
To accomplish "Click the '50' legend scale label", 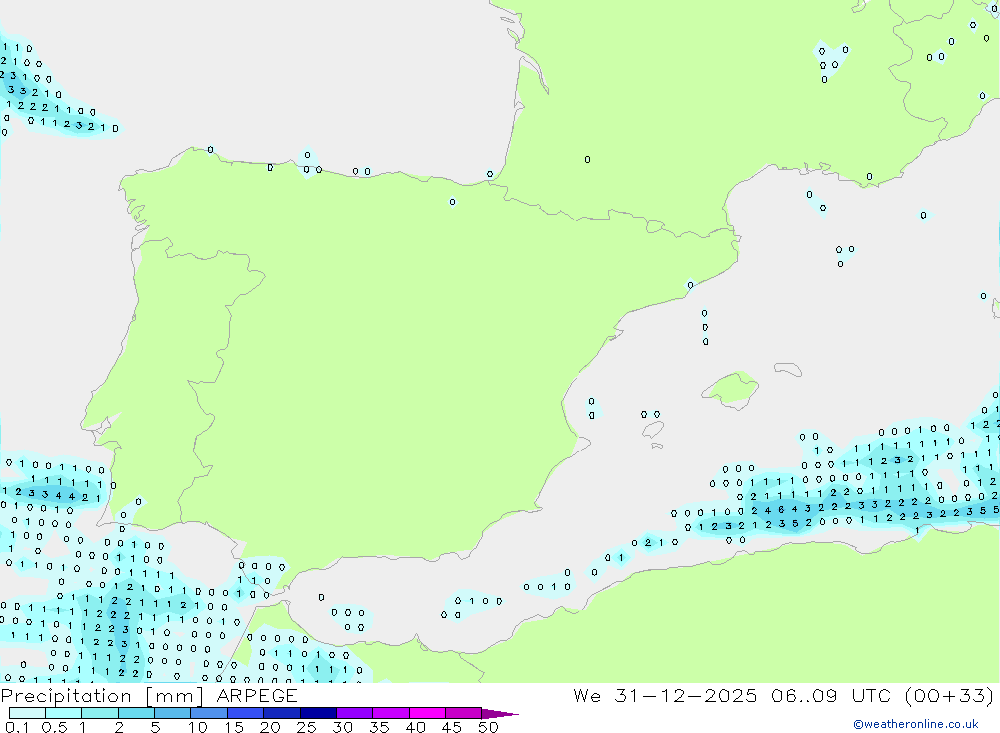I will coord(488,727).
